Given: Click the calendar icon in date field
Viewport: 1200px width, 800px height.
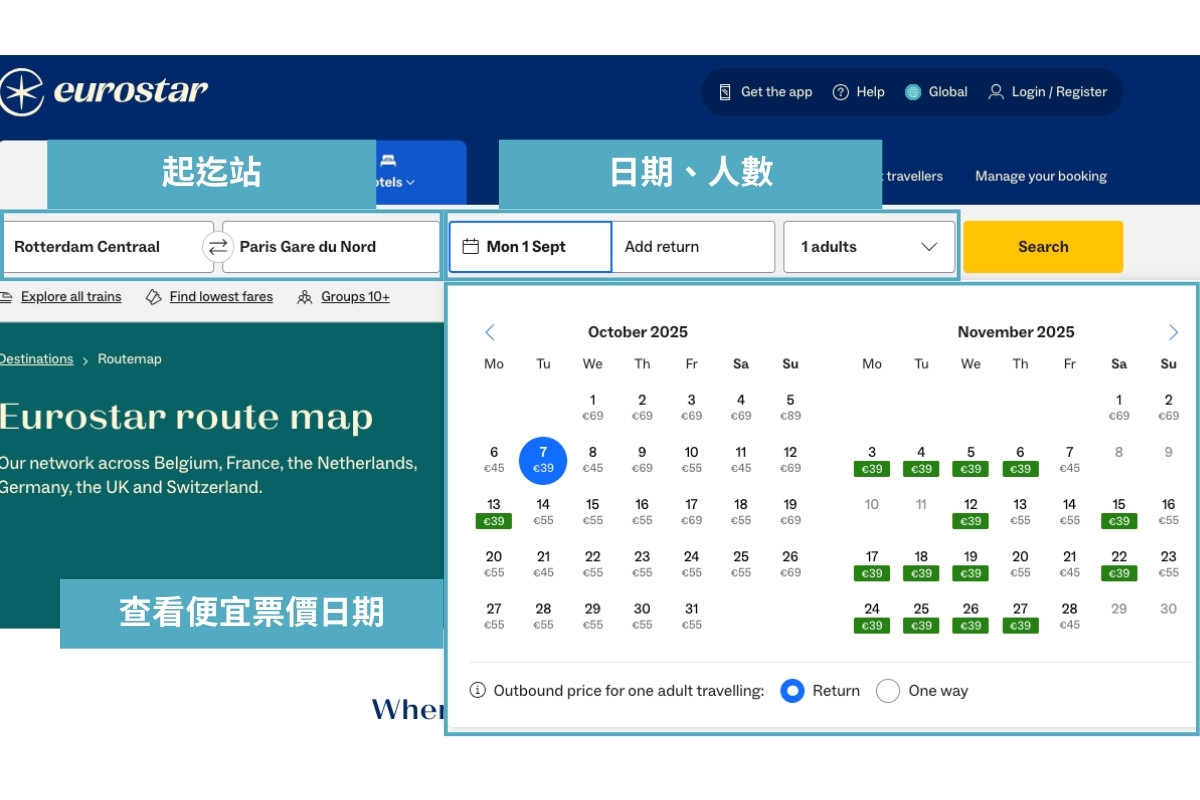Looking at the screenshot, I should point(471,247).
